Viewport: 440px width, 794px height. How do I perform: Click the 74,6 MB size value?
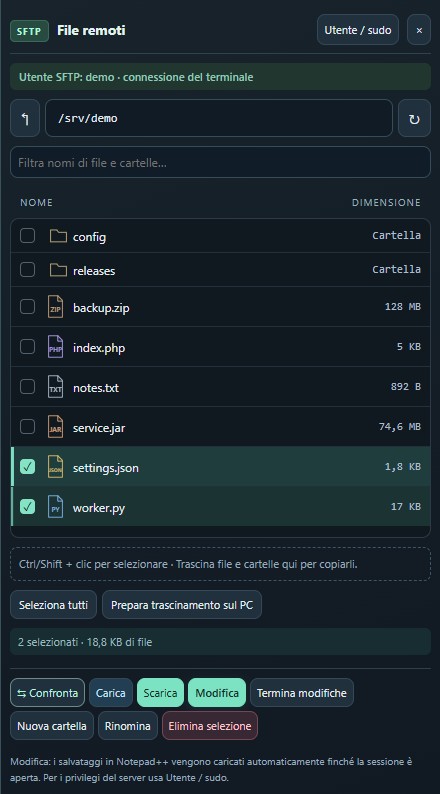[x=399, y=426]
